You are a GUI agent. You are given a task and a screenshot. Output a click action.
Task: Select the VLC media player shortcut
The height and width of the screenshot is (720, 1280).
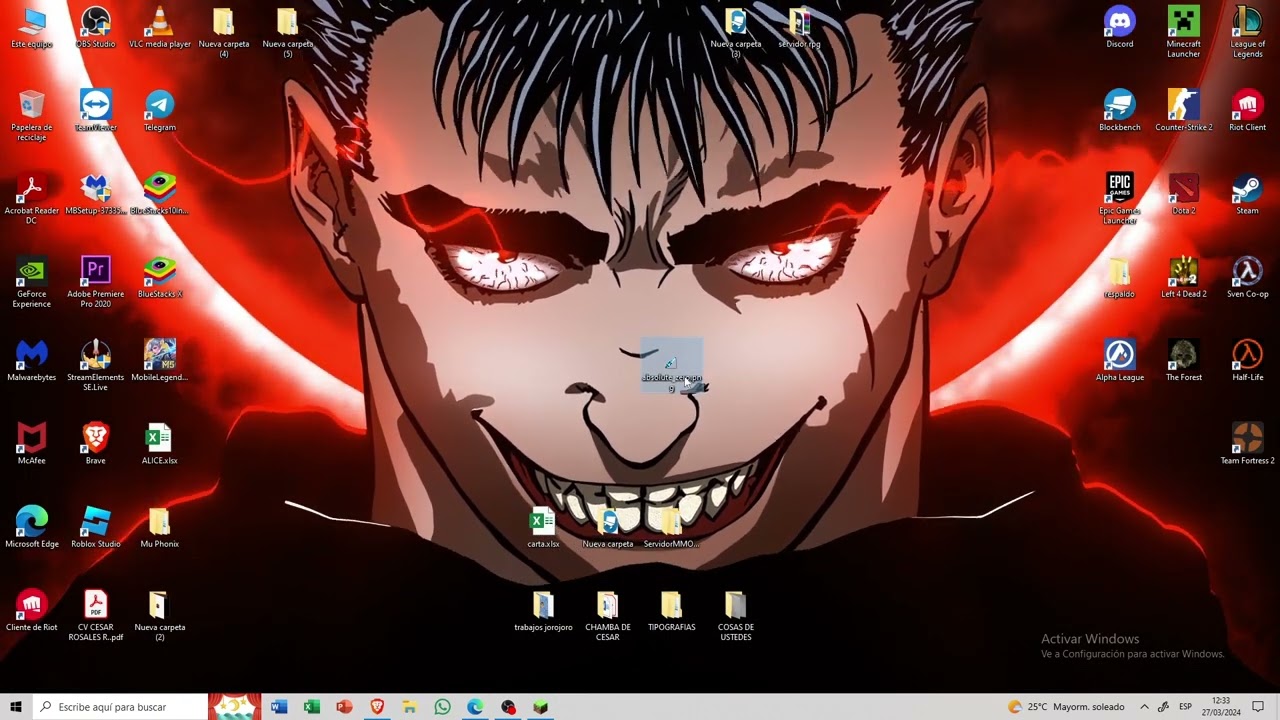pos(160,28)
